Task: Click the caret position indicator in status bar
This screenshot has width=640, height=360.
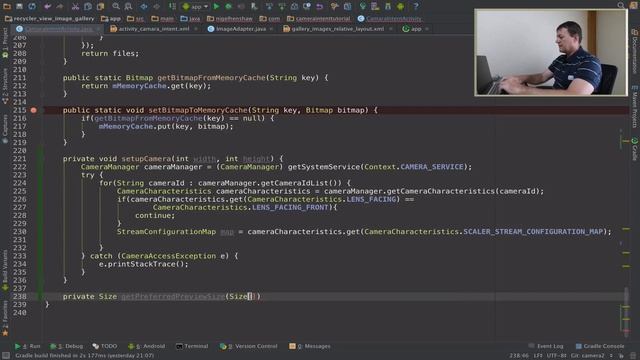Action: [x=519, y=356]
